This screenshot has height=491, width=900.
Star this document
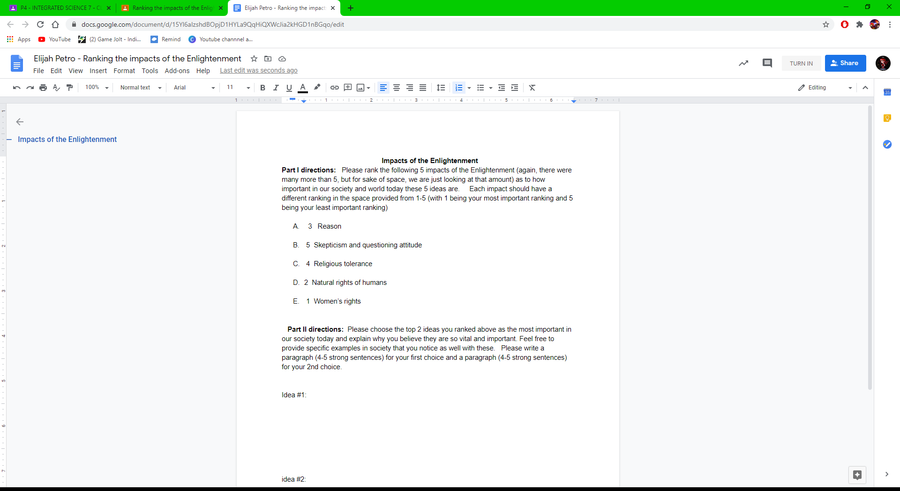[x=254, y=59]
